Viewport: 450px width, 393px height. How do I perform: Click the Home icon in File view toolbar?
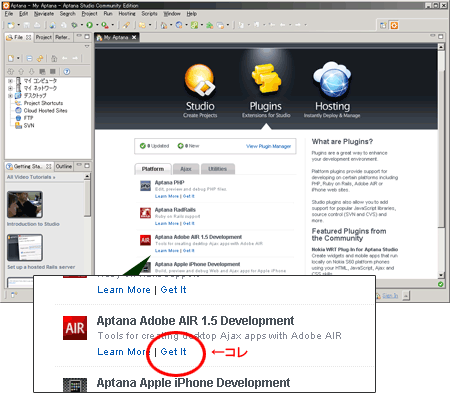(x=54, y=59)
